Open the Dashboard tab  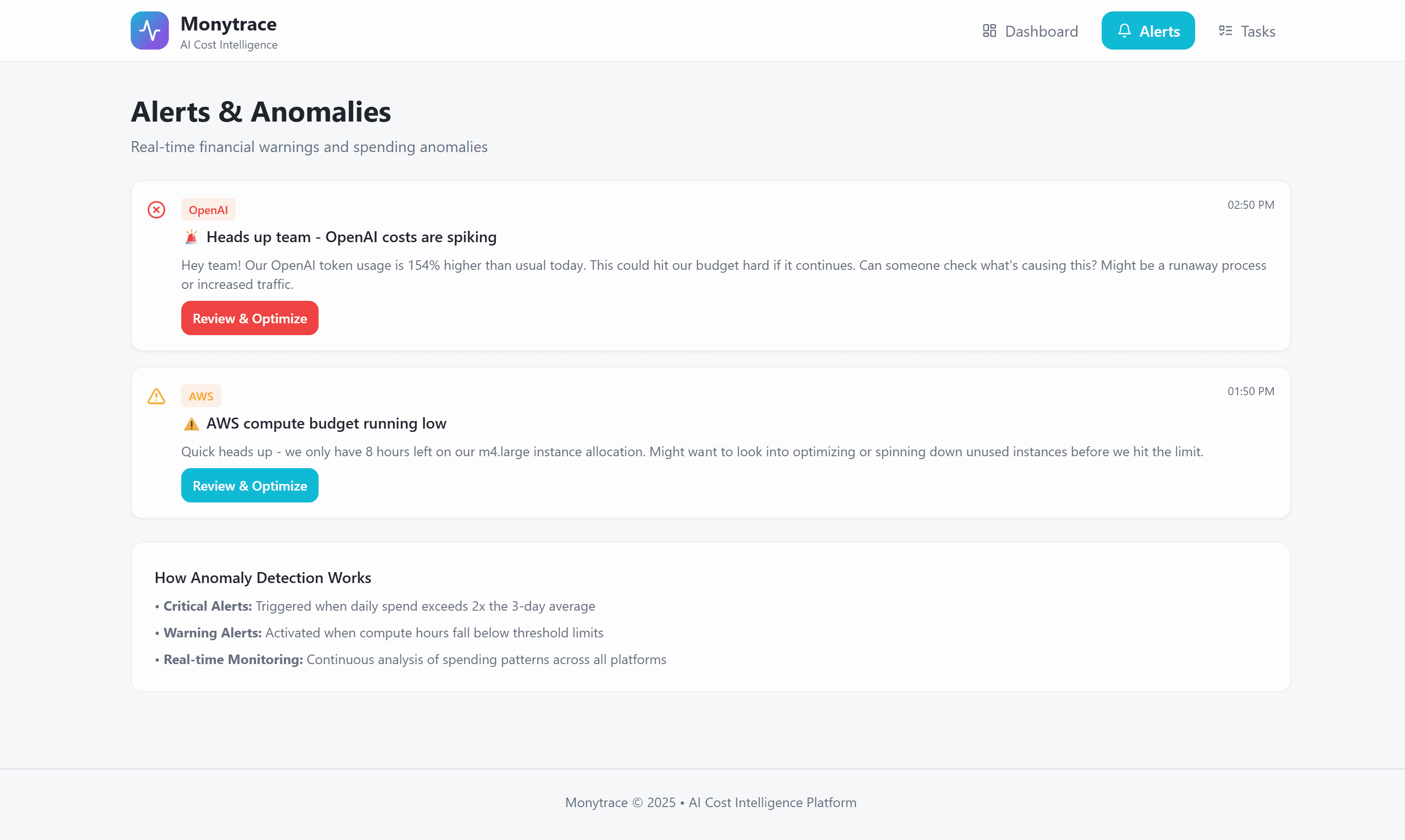coord(1030,31)
